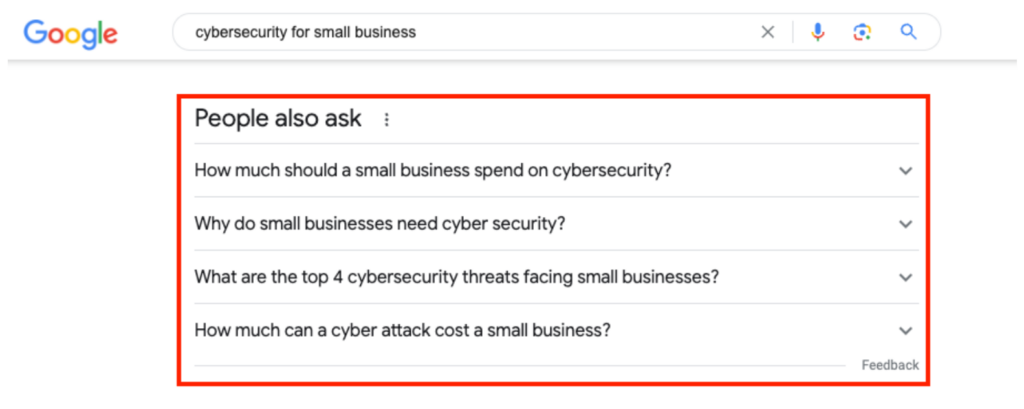Place cursor after 'business' in the search query
The height and width of the screenshot is (409, 1024).
pos(417,32)
